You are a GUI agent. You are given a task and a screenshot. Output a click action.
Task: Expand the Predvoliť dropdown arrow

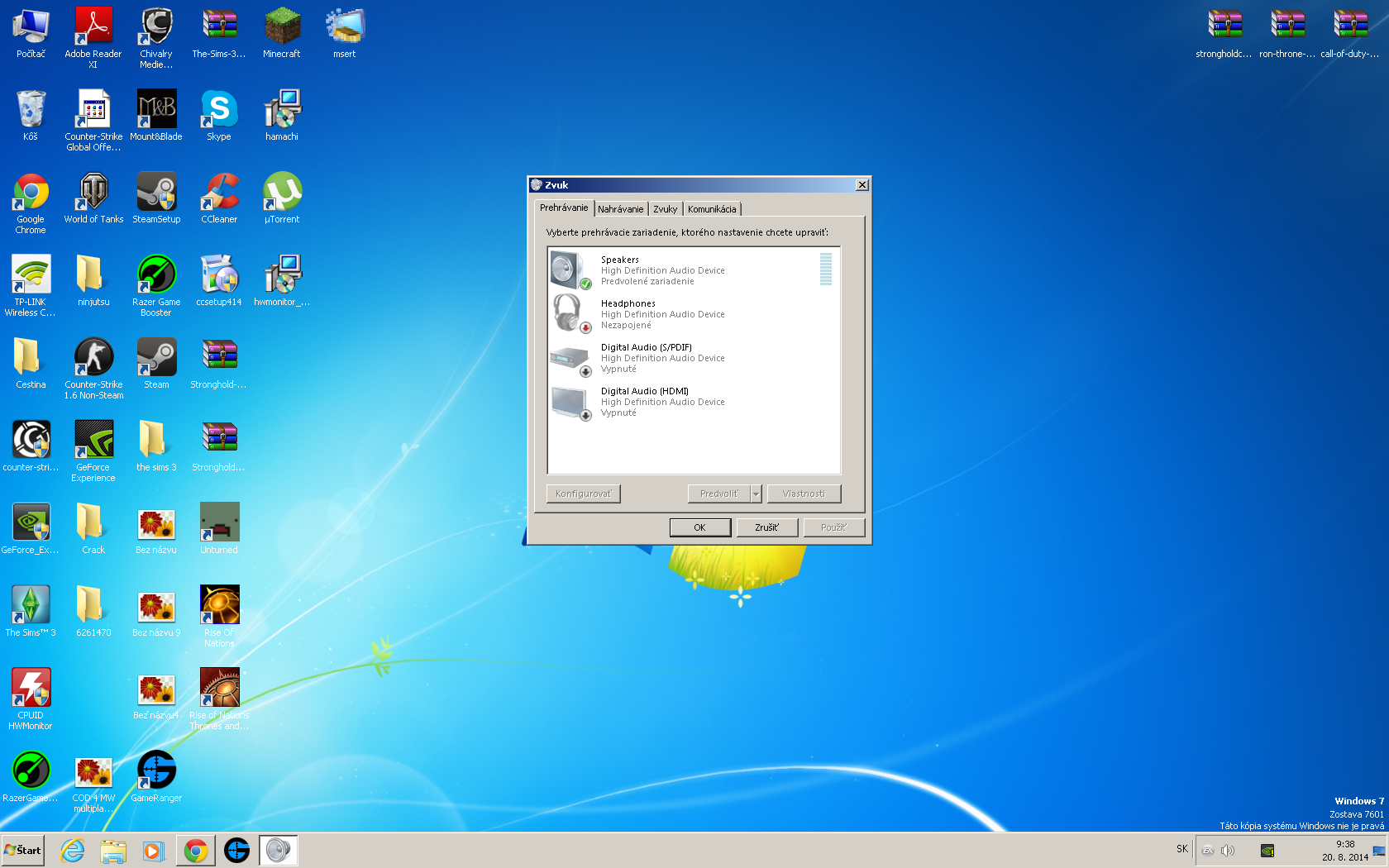756,494
